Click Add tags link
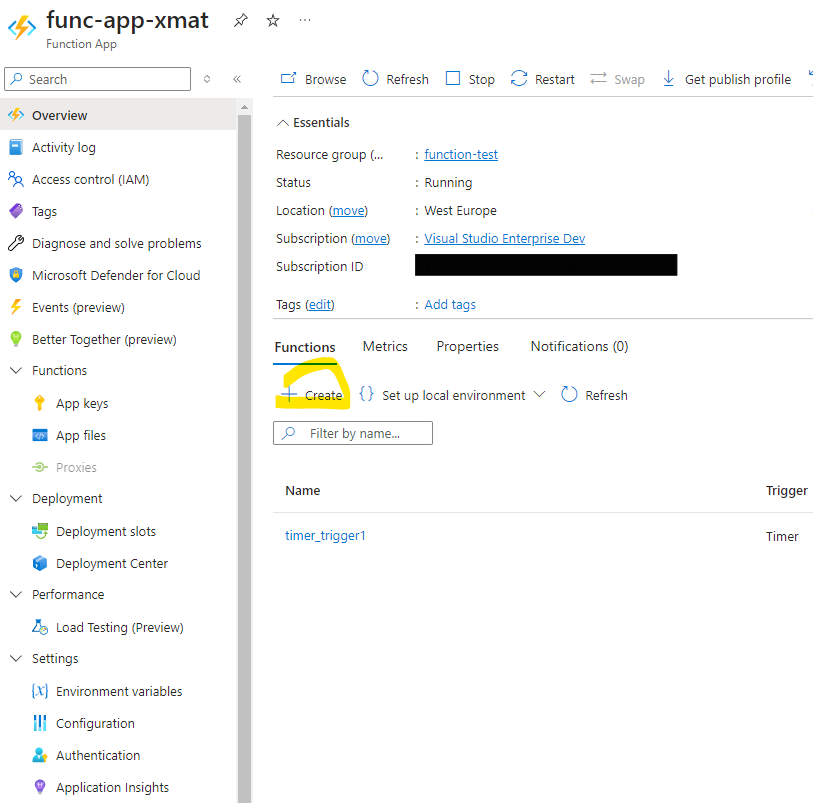This screenshot has width=813, height=803. click(450, 304)
